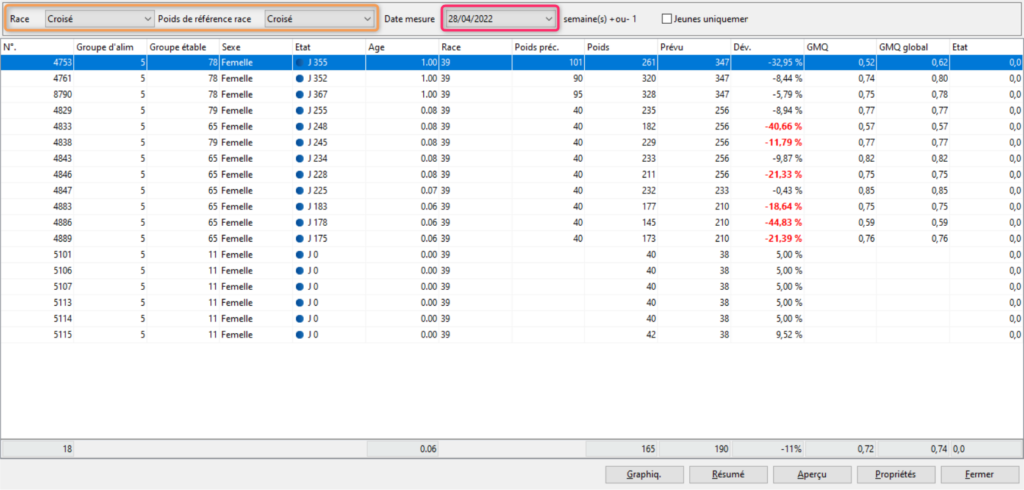Click the blue status dot for J 178
Screen dimensions: 1024x490
(301, 222)
